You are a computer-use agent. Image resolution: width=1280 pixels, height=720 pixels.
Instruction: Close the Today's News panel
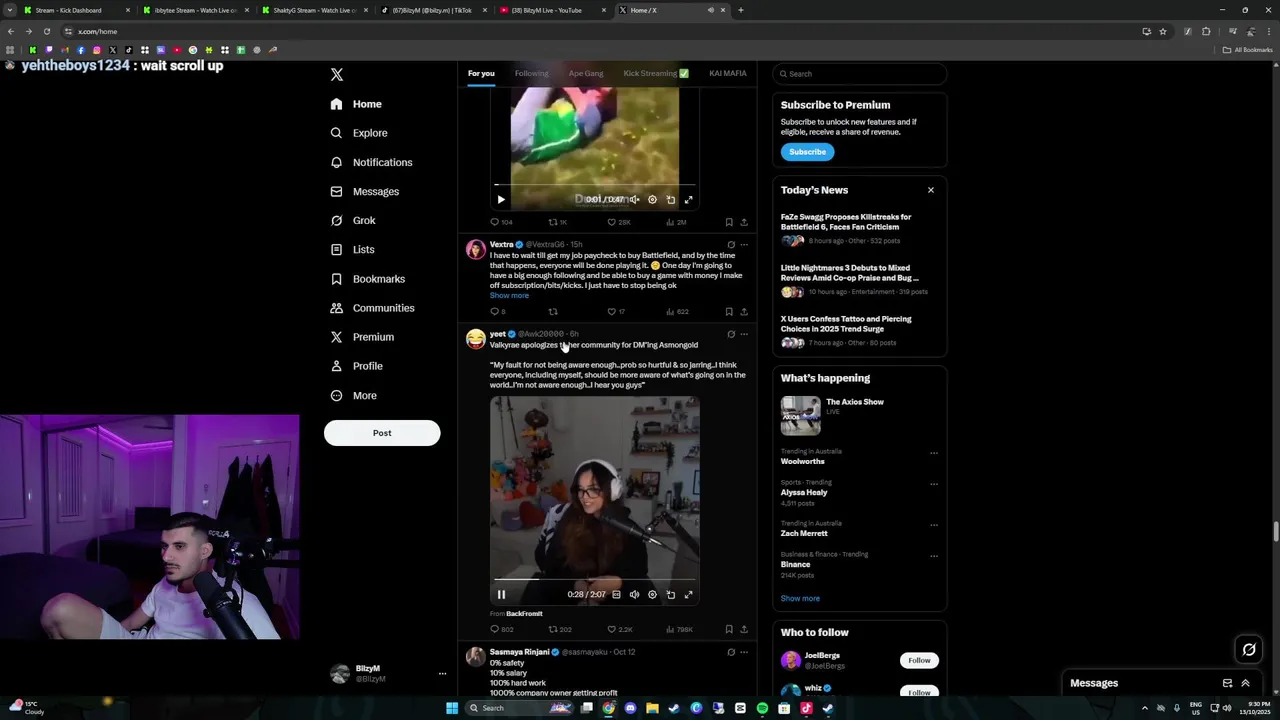point(930,190)
